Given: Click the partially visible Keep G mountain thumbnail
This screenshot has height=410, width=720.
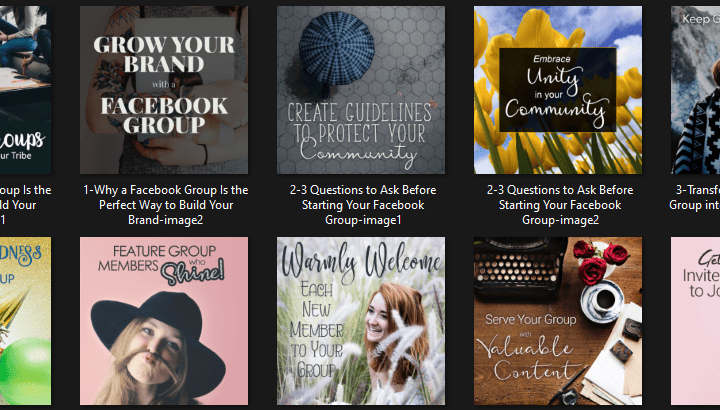Looking at the screenshot, I should pyautogui.click(x=695, y=90).
